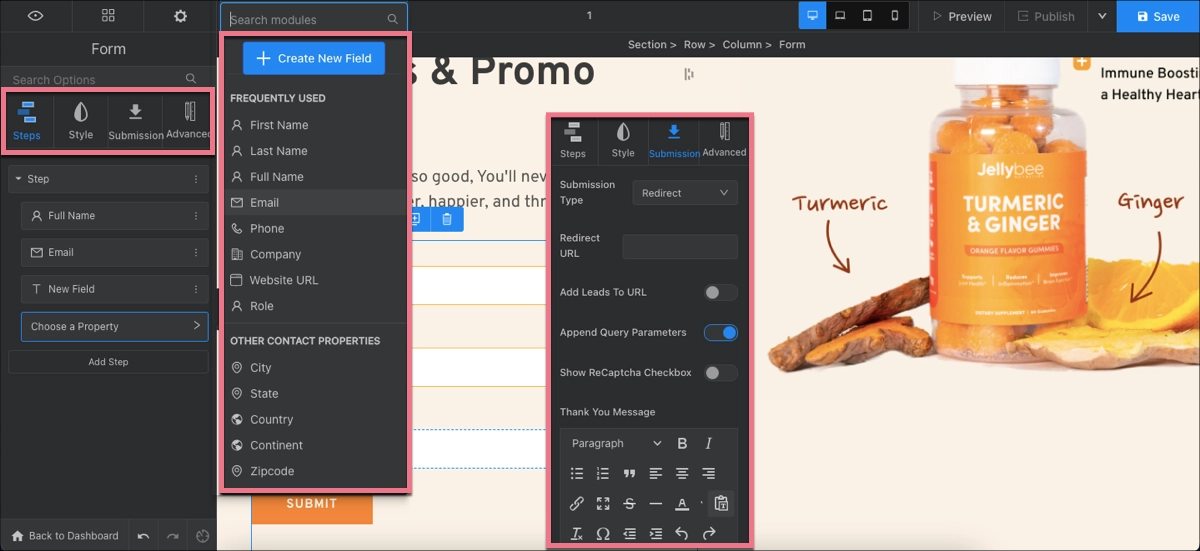Screen dimensions: 1200x551
Task: Align text center in message editor
Action: pos(682,473)
